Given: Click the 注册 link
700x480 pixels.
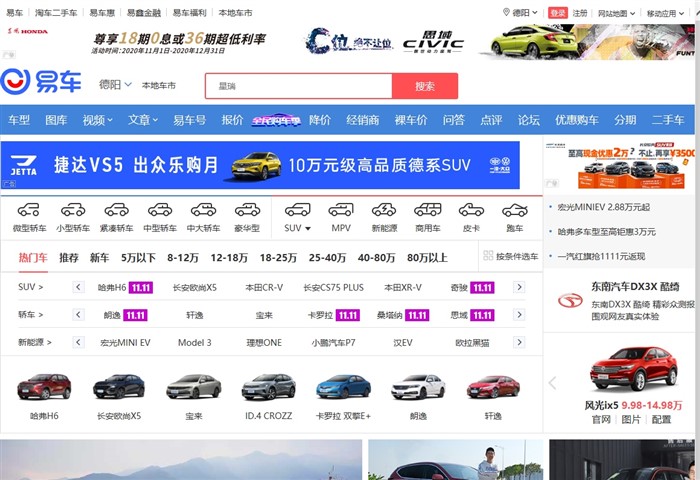Looking at the screenshot, I should [580, 13].
